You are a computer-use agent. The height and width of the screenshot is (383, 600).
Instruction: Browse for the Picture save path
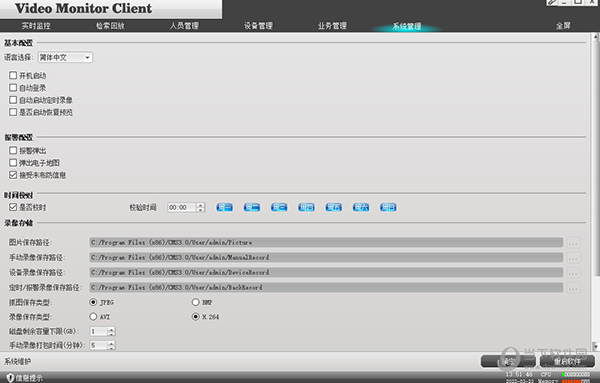[x=573, y=243]
